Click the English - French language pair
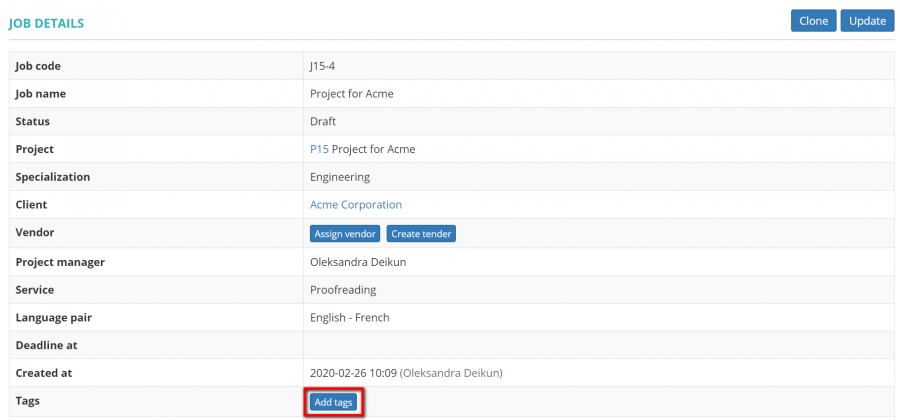 [349, 318]
